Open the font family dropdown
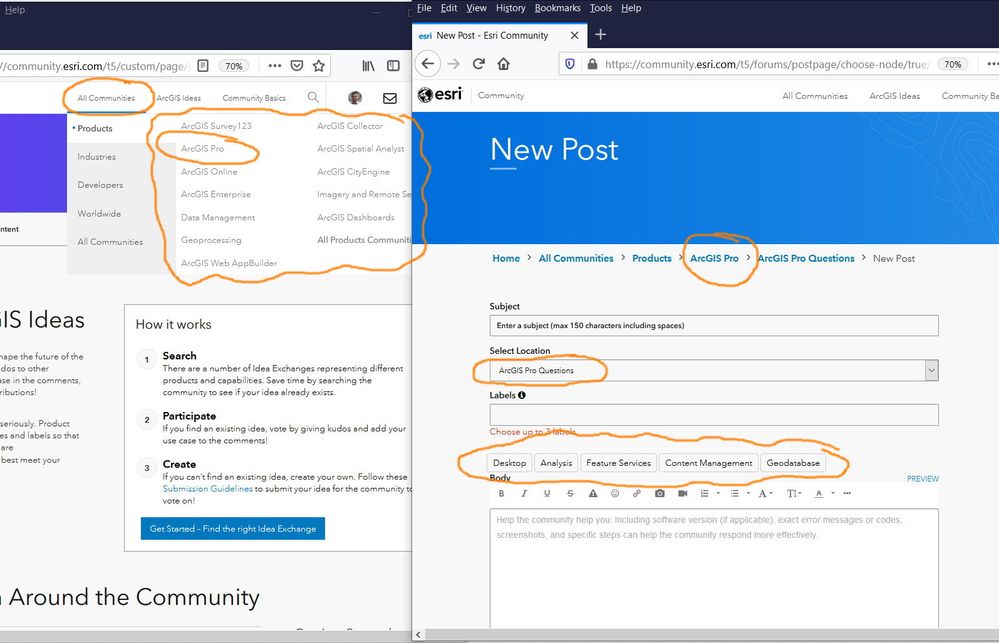Screen dimensions: 999x643 click(765, 493)
